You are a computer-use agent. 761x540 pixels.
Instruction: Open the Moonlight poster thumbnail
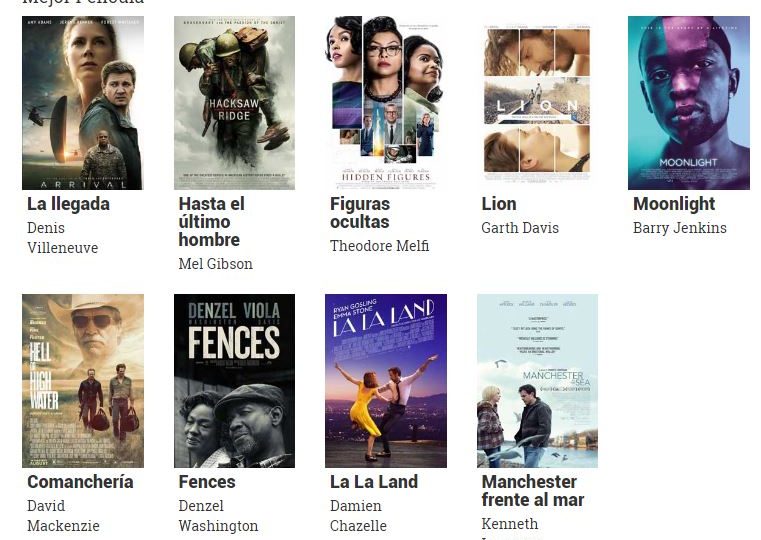click(689, 103)
